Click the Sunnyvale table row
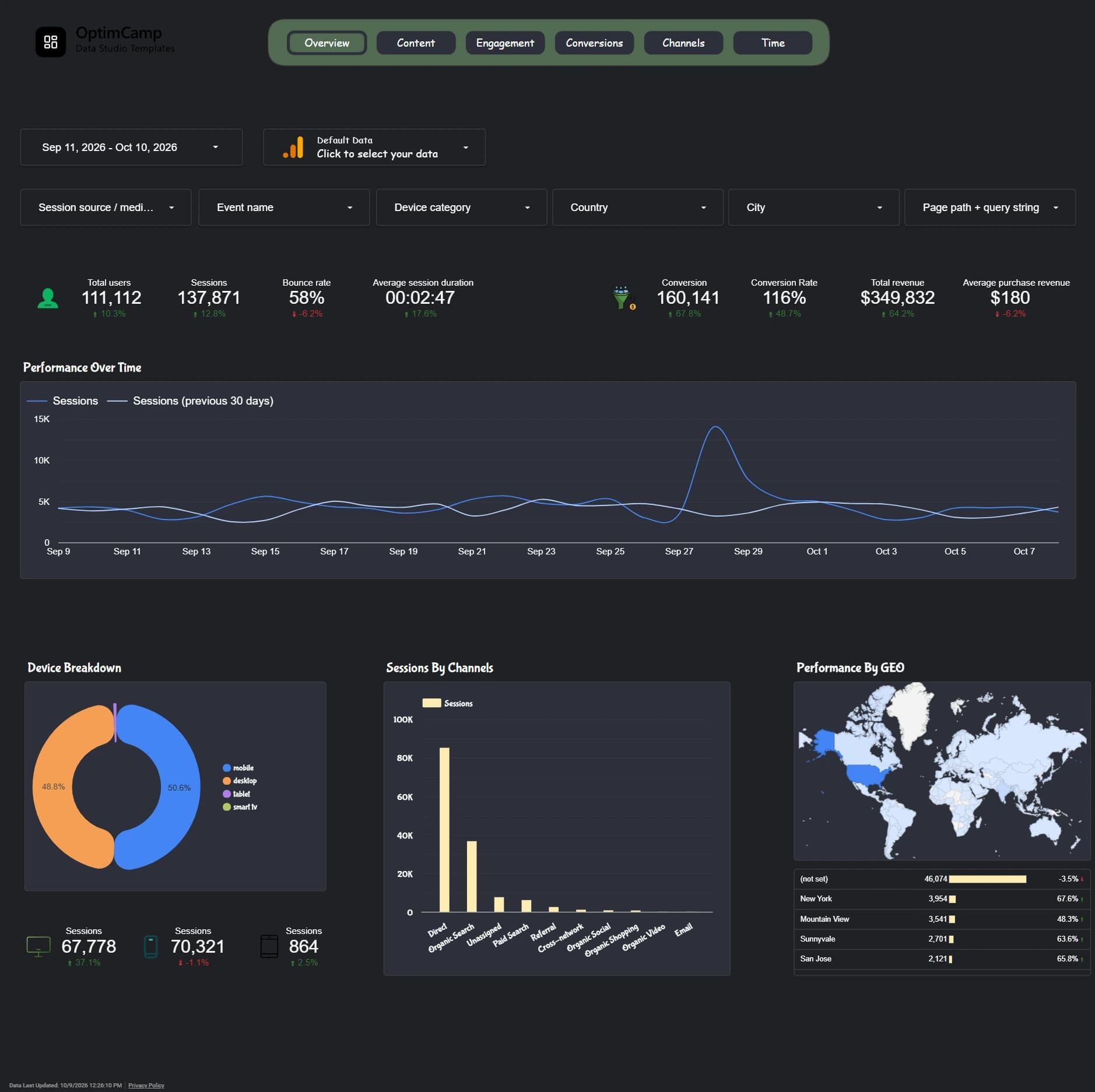 (942, 939)
